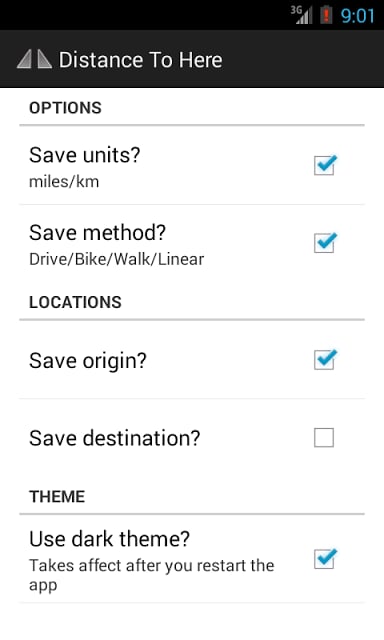The height and width of the screenshot is (640, 384).
Task: Tap the OPTIONS section header
Action: tap(65, 108)
